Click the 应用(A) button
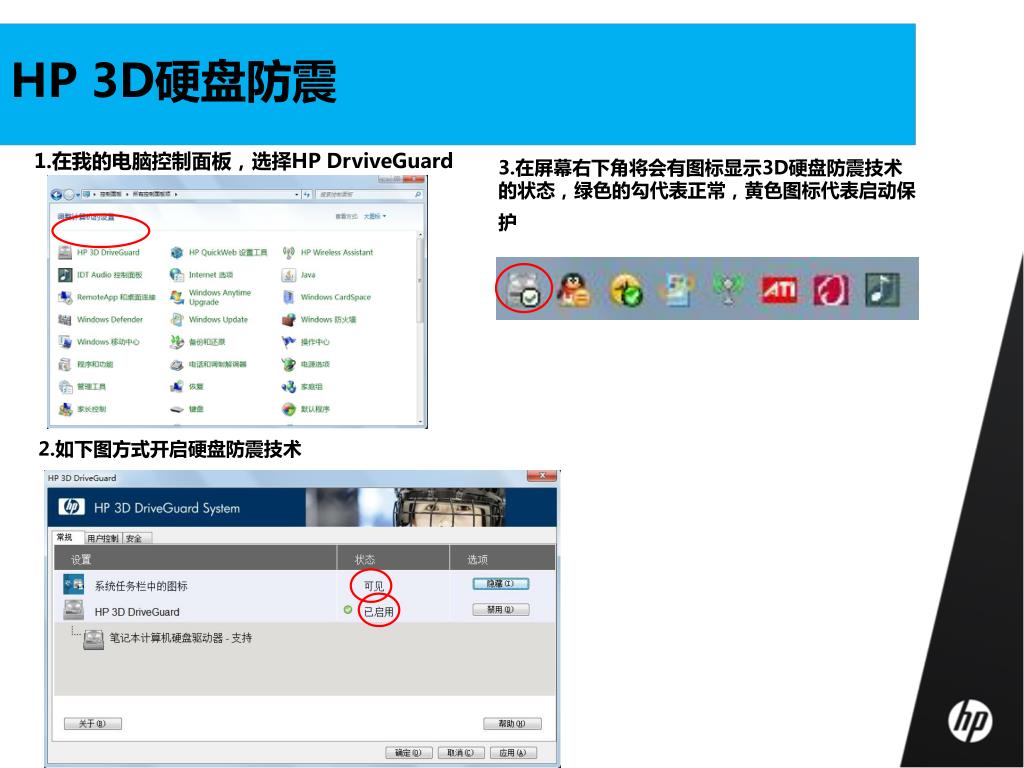Image resolution: width=1024 pixels, height=768 pixels. pyautogui.click(x=513, y=752)
